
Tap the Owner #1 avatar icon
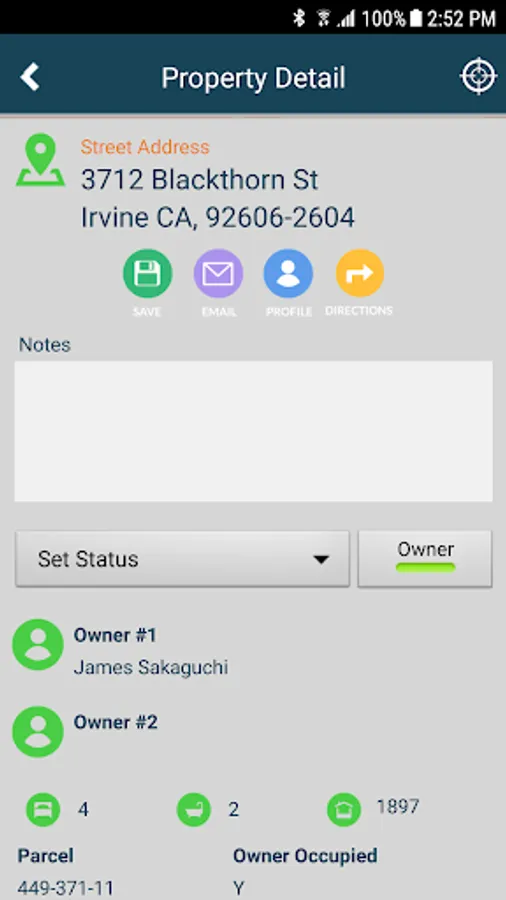click(x=38, y=645)
